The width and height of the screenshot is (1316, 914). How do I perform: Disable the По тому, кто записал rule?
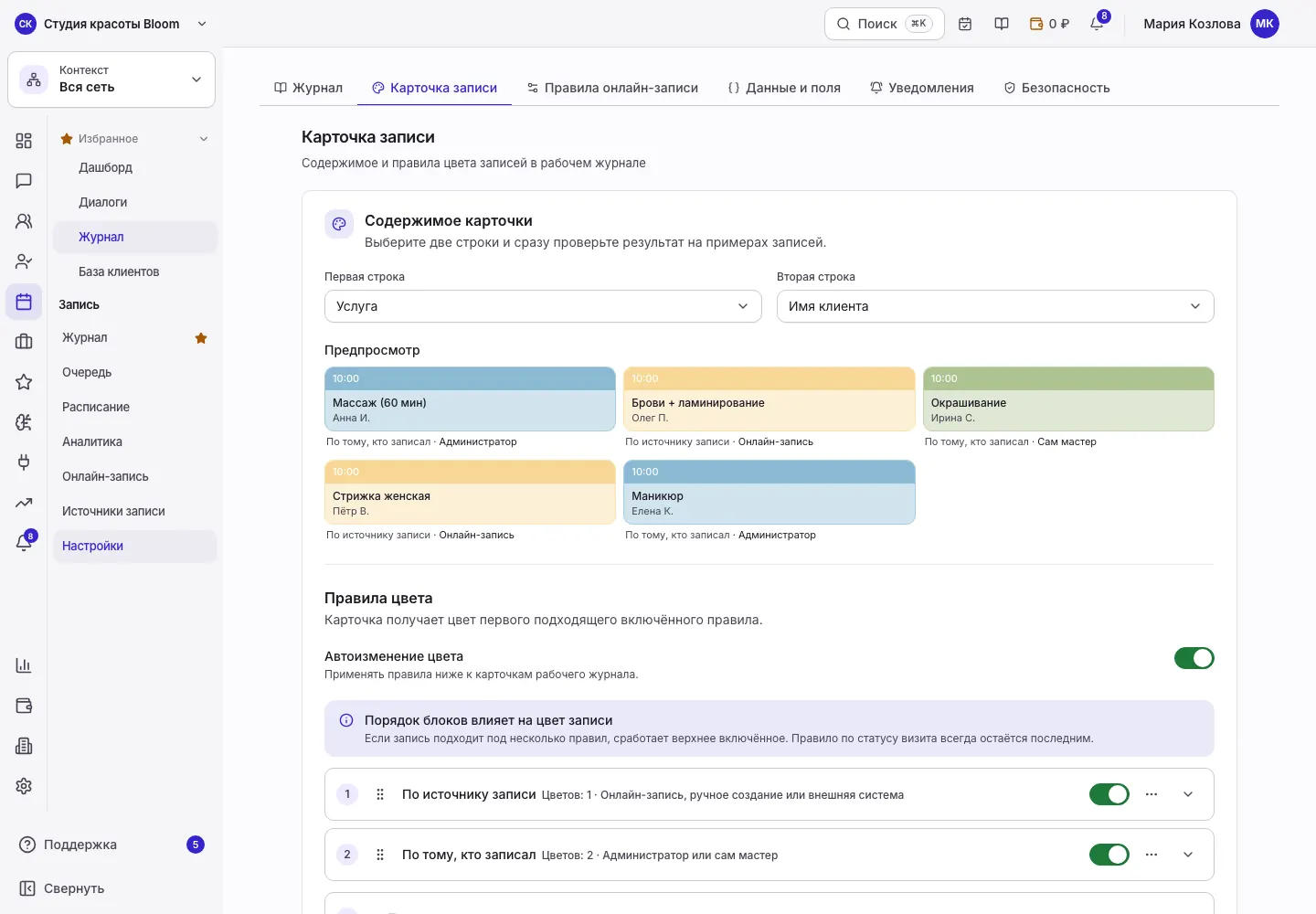click(x=1109, y=855)
